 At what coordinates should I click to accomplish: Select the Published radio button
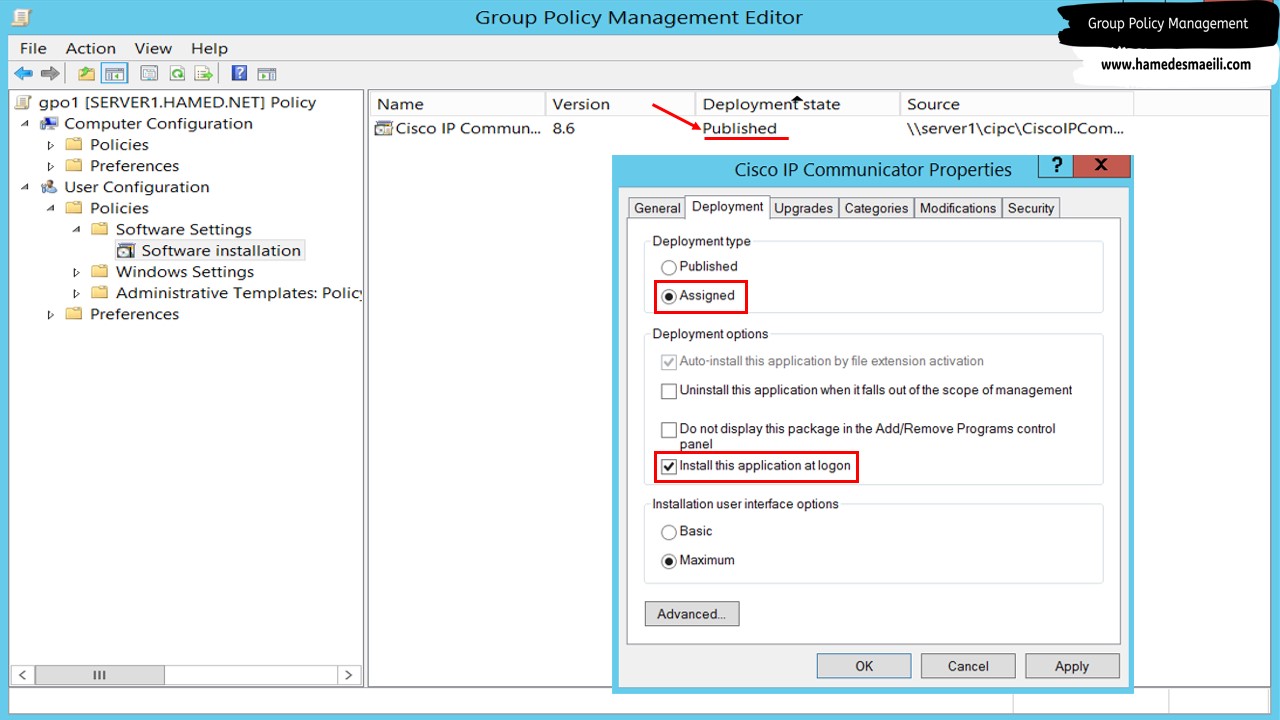point(669,267)
